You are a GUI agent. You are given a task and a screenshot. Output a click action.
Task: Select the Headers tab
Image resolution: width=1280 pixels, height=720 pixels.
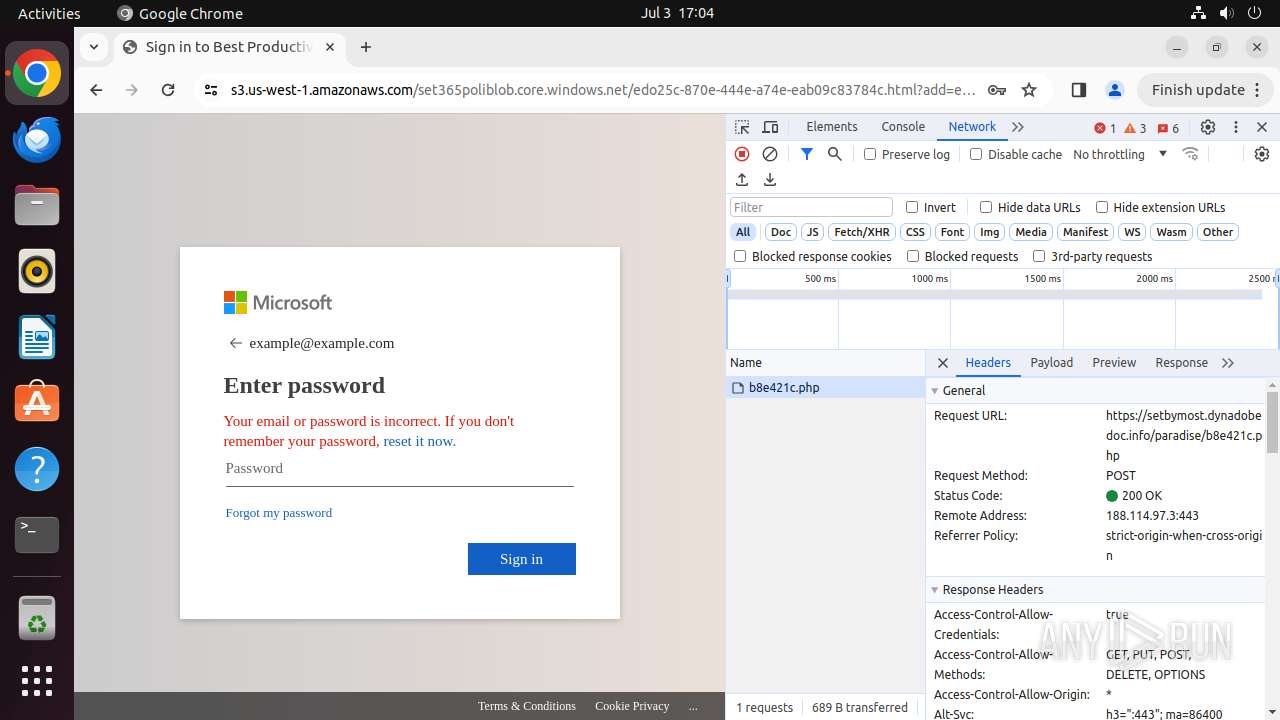point(988,363)
